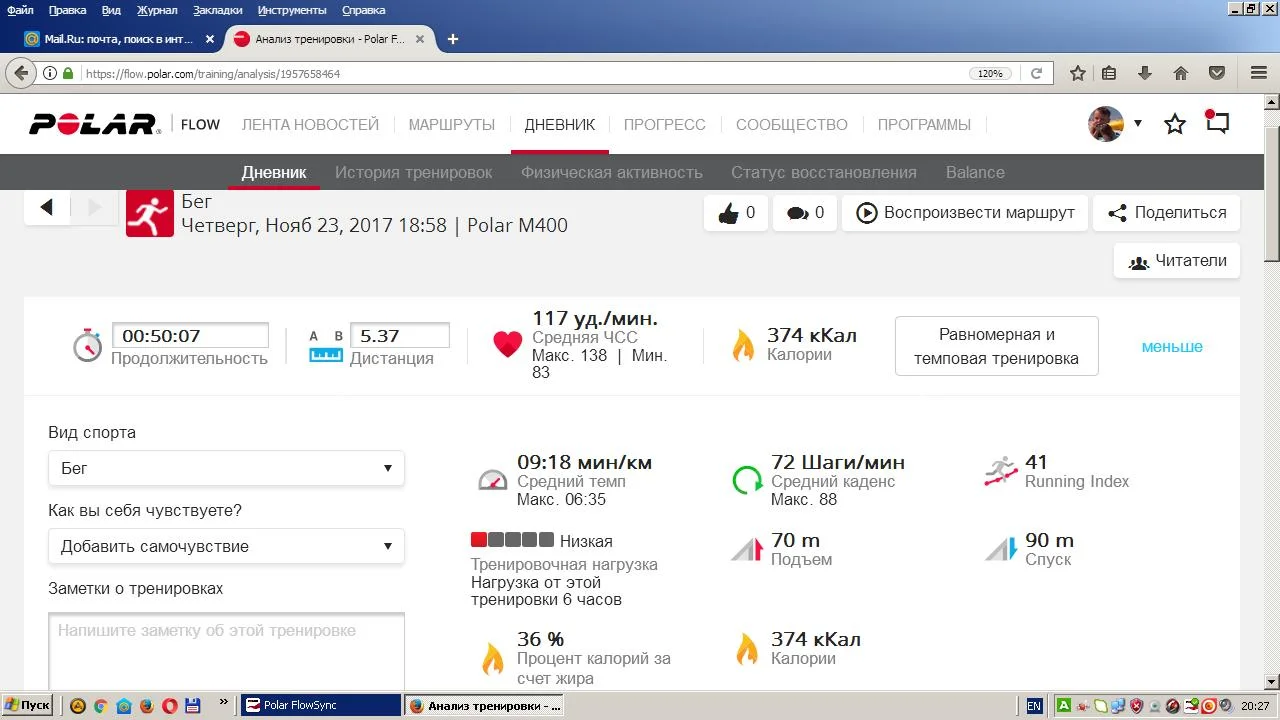Click the green padlock security icon

click(x=68, y=73)
